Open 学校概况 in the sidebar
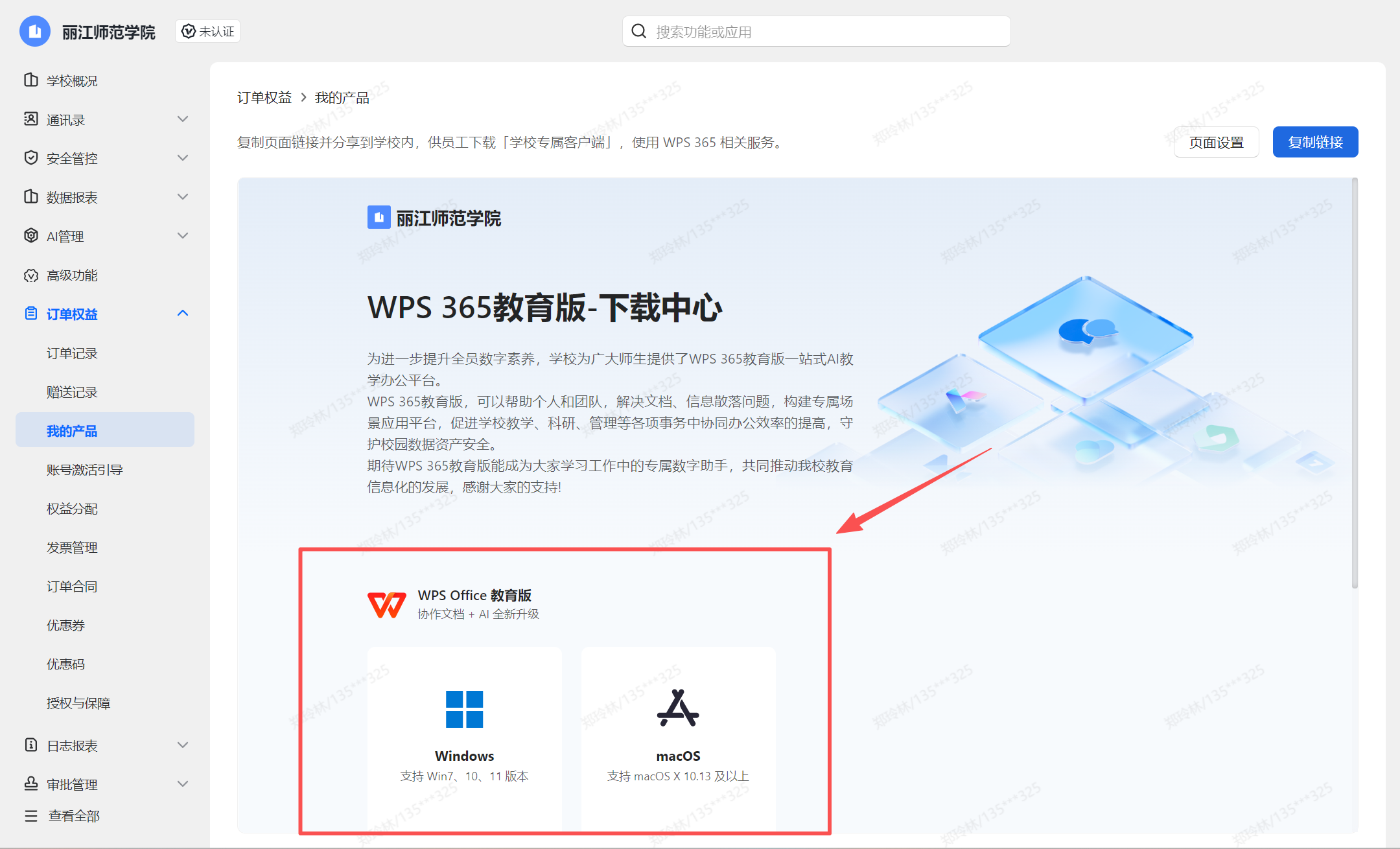Screen dimensions: 1400x849 [x=72, y=80]
